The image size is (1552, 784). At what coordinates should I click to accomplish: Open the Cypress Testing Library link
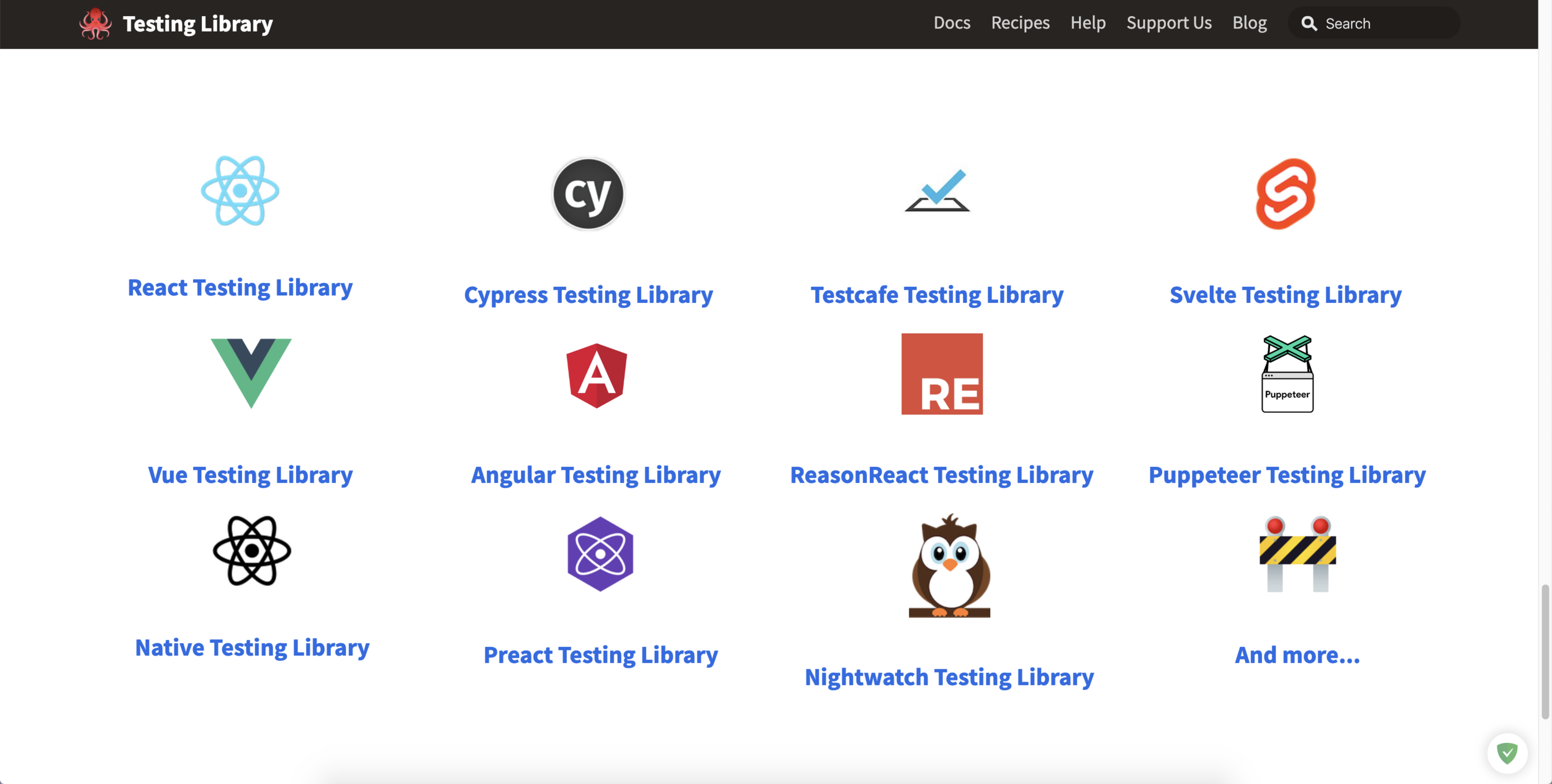pyautogui.click(x=588, y=295)
